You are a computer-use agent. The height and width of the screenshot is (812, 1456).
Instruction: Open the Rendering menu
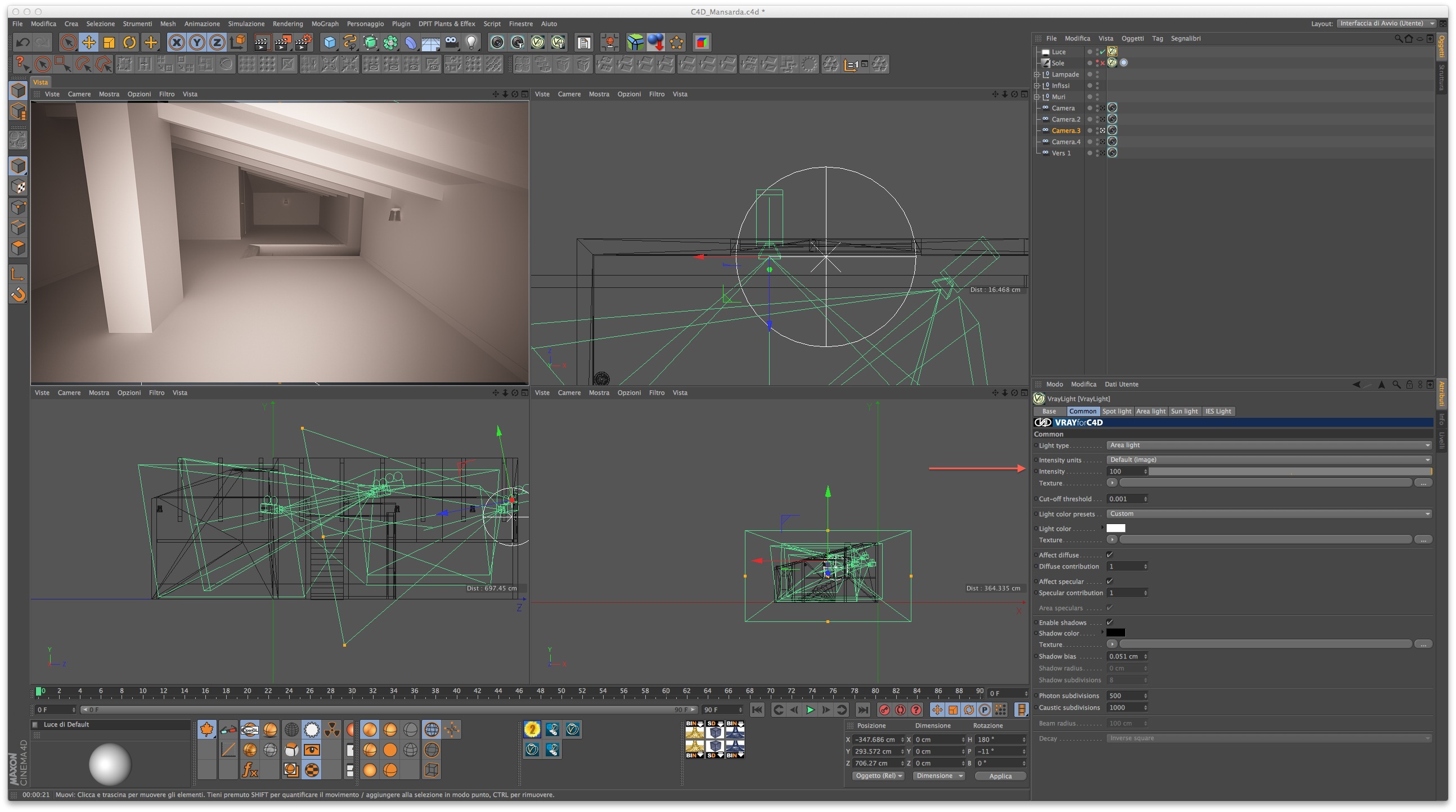click(287, 24)
